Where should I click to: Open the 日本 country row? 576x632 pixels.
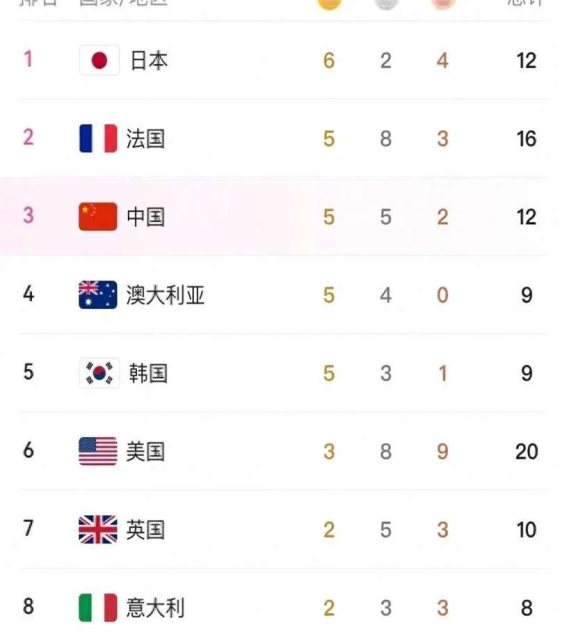(283, 60)
